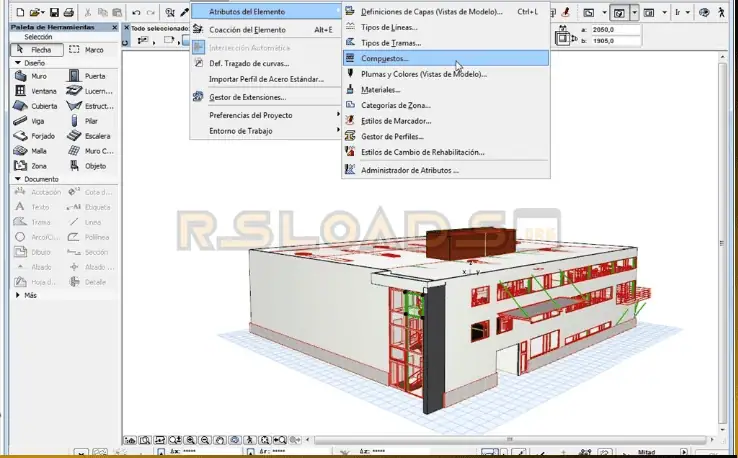The width and height of the screenshot is (738, 458).
Task: Click the New document icon
Action: 20,12
